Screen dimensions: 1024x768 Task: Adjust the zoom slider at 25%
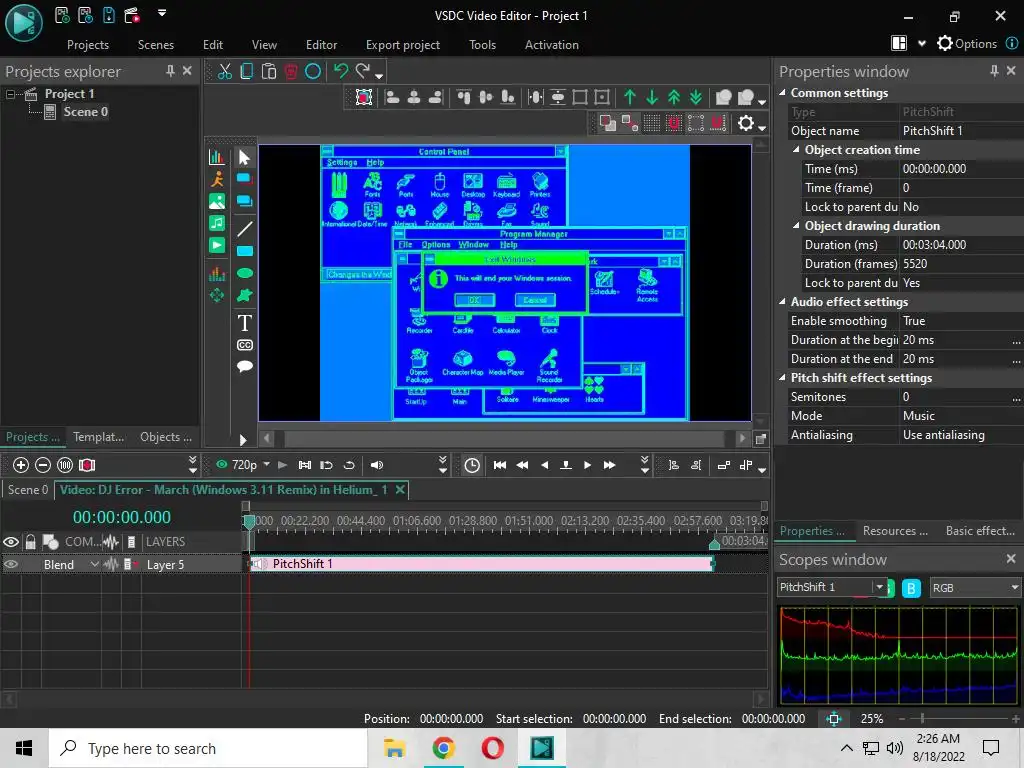pos(921,718)
